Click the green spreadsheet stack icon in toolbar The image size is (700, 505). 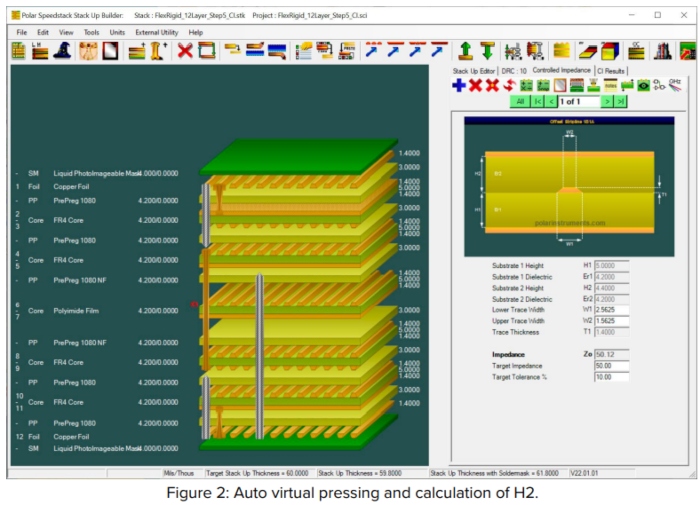(19, 50)
